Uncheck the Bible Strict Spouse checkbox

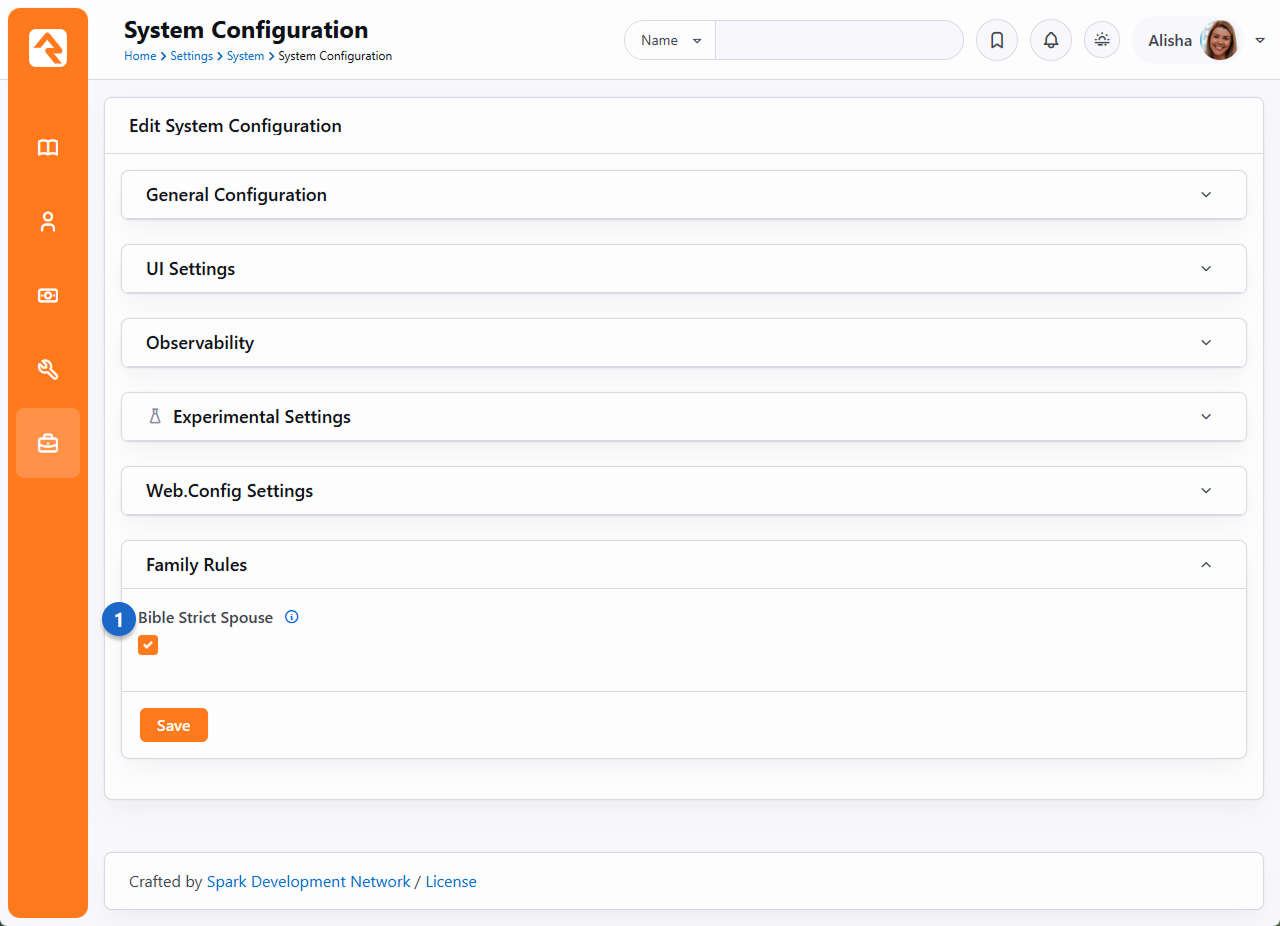point(148,645)
